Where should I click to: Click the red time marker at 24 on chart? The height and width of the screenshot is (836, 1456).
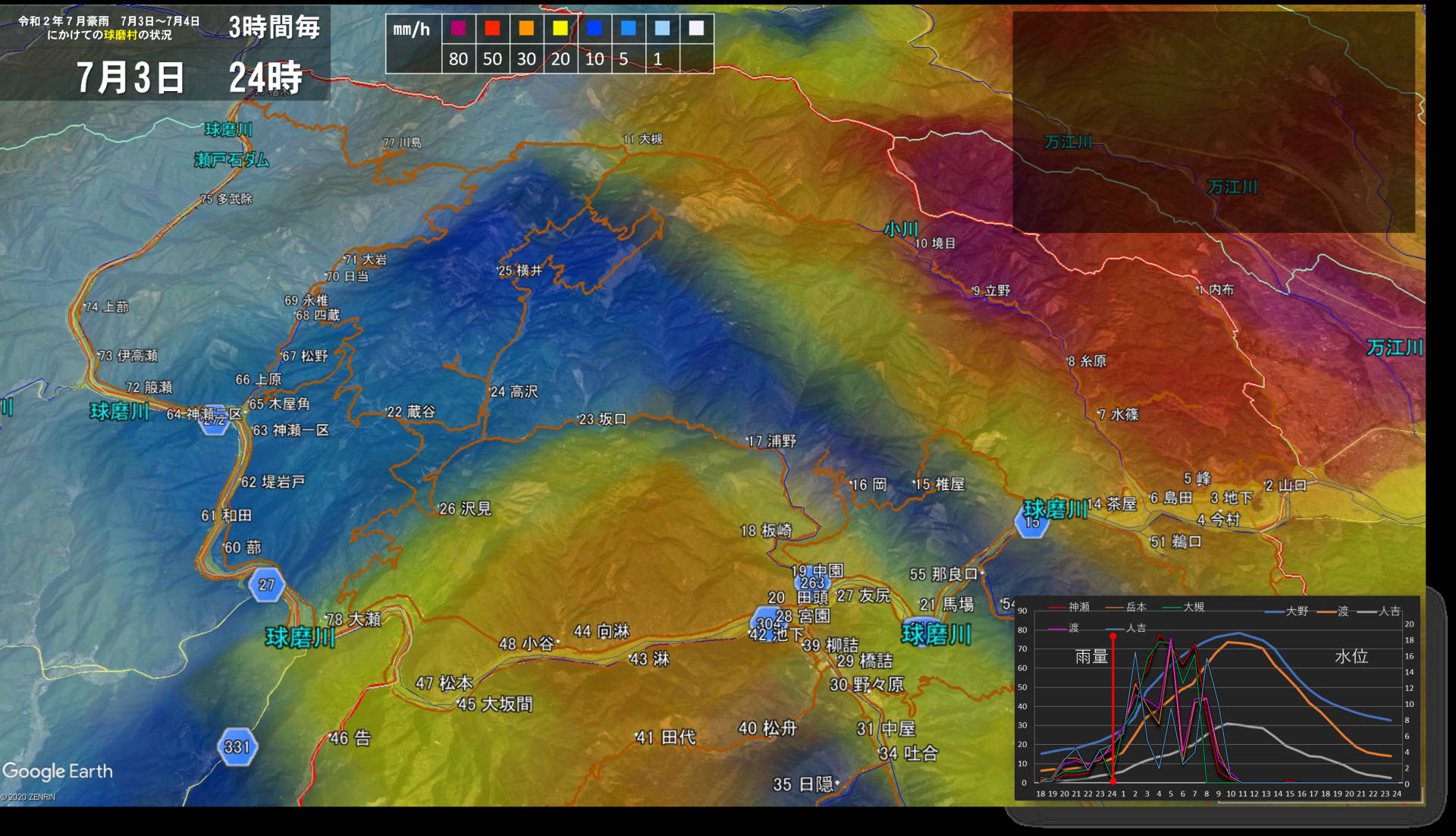click(1112, 709)
